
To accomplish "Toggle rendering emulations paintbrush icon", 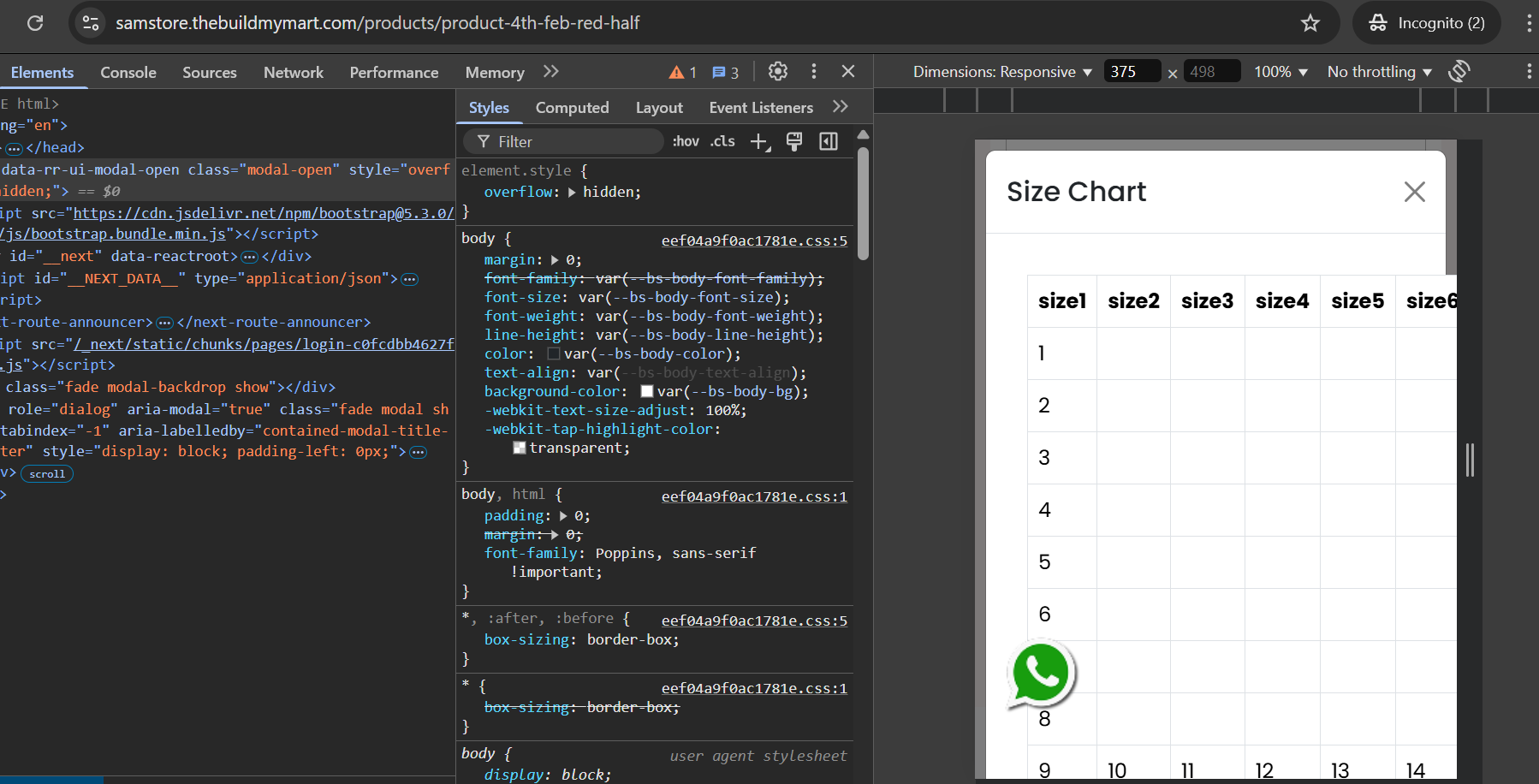I will 794,141.
